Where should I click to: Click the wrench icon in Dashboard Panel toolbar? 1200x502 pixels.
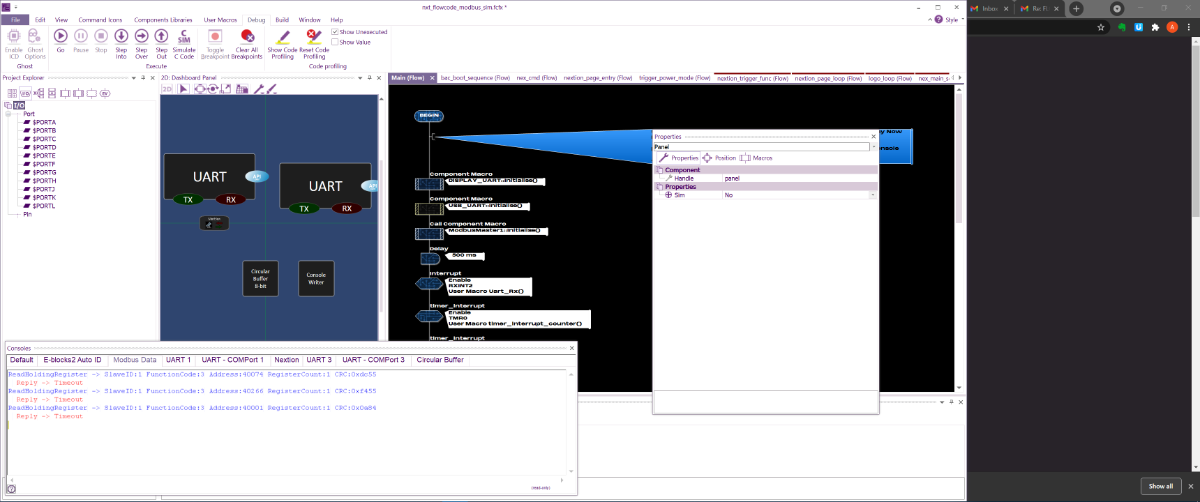pyautogui.click(x=257, y=90)
